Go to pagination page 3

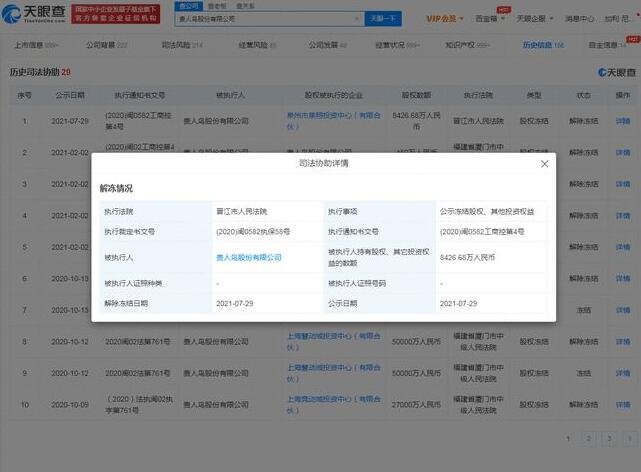pos(609,438)
